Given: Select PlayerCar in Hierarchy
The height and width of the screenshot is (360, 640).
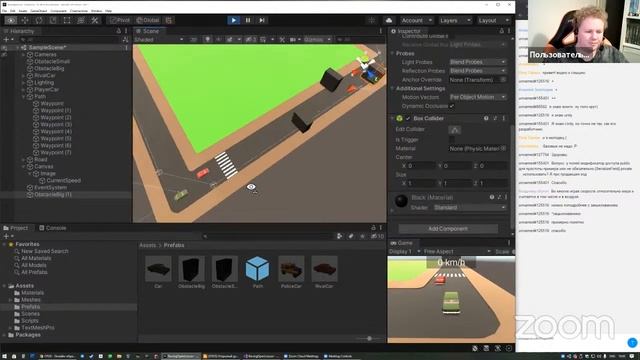Looking at the screenshot, I should 47,89.
